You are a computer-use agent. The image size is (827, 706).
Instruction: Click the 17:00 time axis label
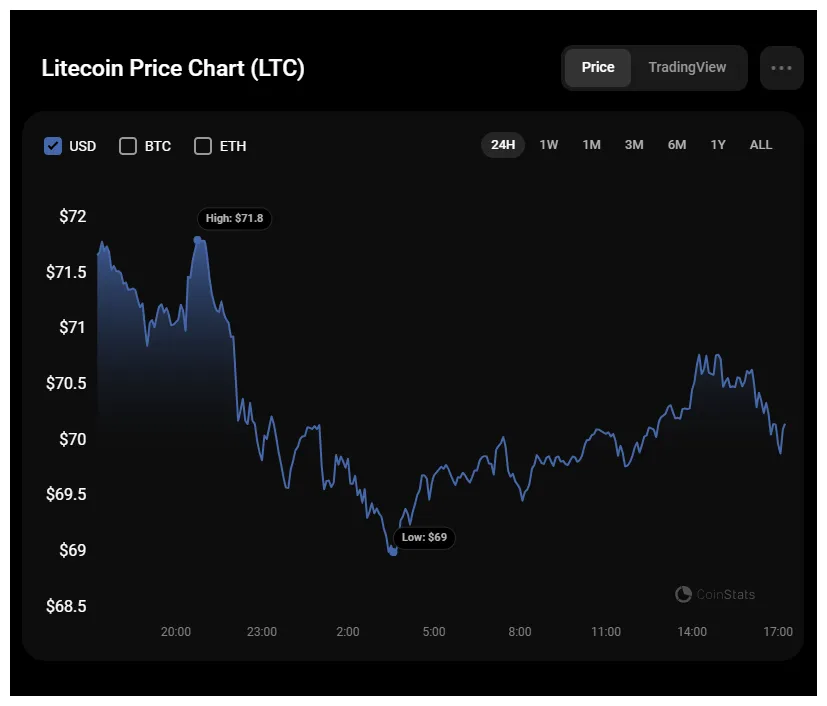tap(777, 631)
